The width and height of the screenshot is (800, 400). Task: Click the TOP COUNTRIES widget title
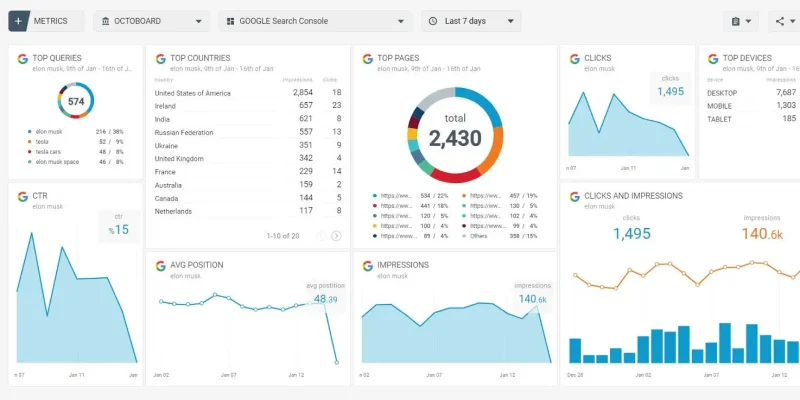click(x=200, y=58)
